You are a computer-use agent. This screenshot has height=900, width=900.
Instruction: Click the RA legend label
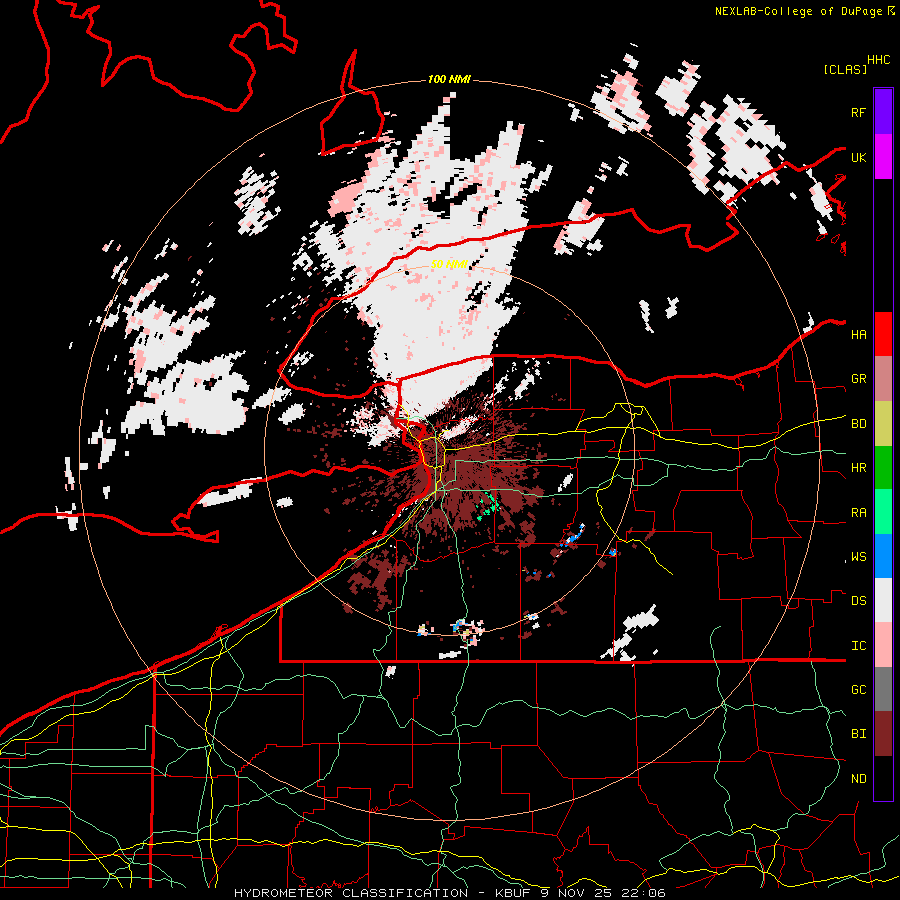858,513
